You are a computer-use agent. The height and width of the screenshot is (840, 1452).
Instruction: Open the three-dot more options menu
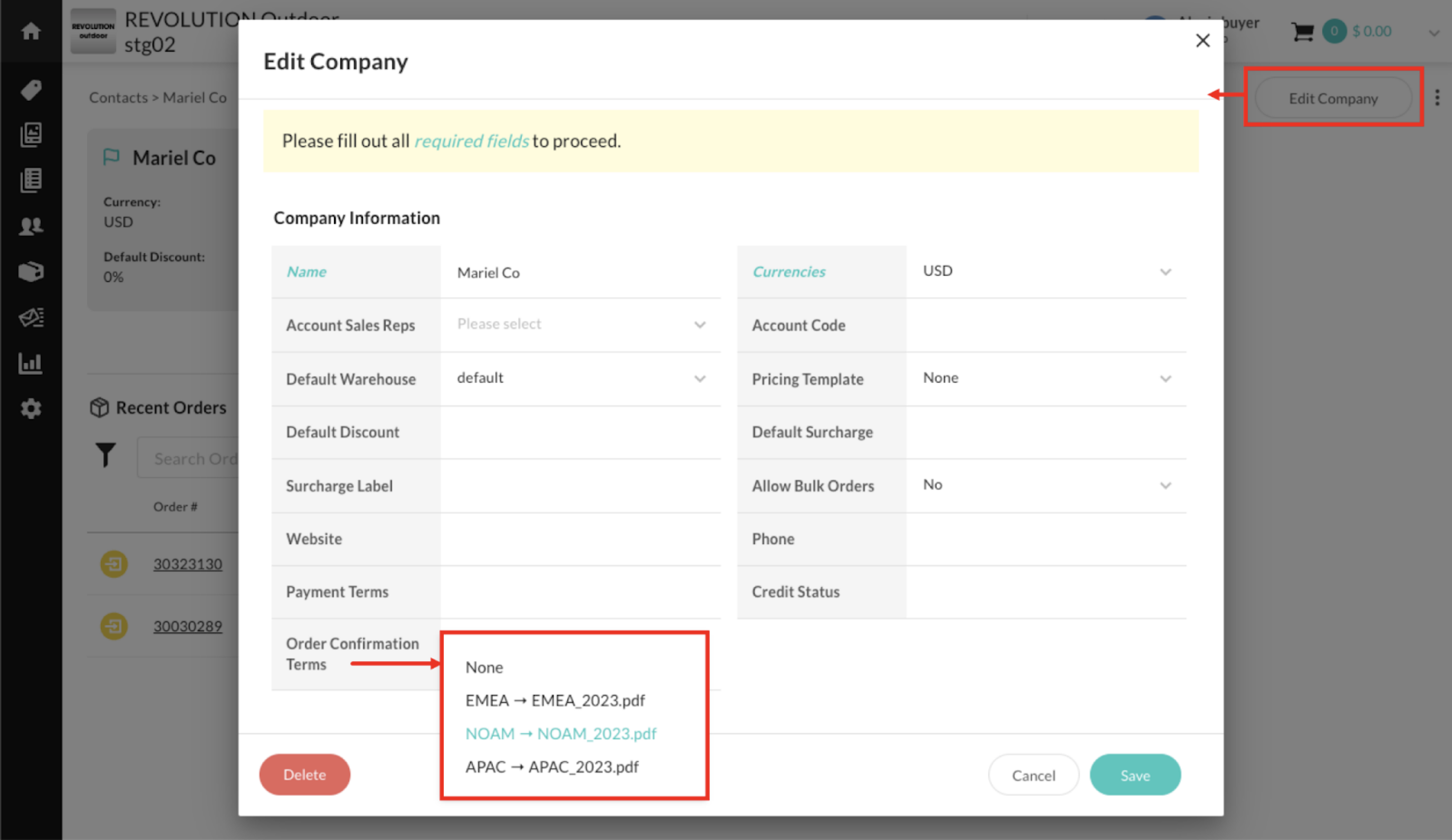pos(1437,98)
